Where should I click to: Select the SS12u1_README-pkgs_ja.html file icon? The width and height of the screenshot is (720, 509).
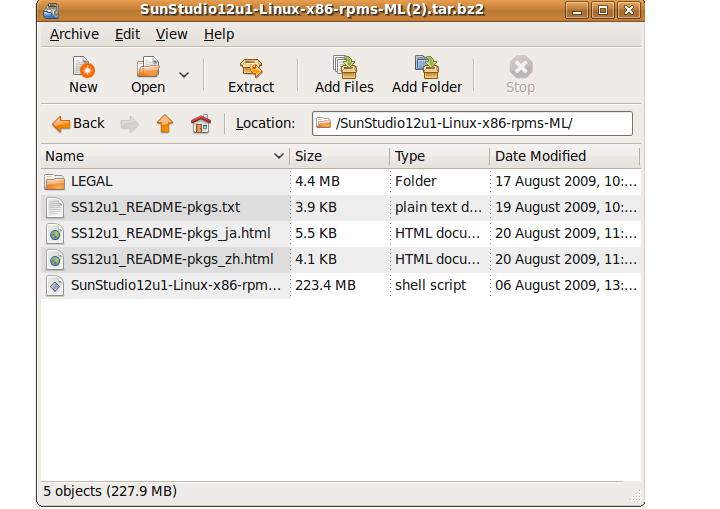55,234
